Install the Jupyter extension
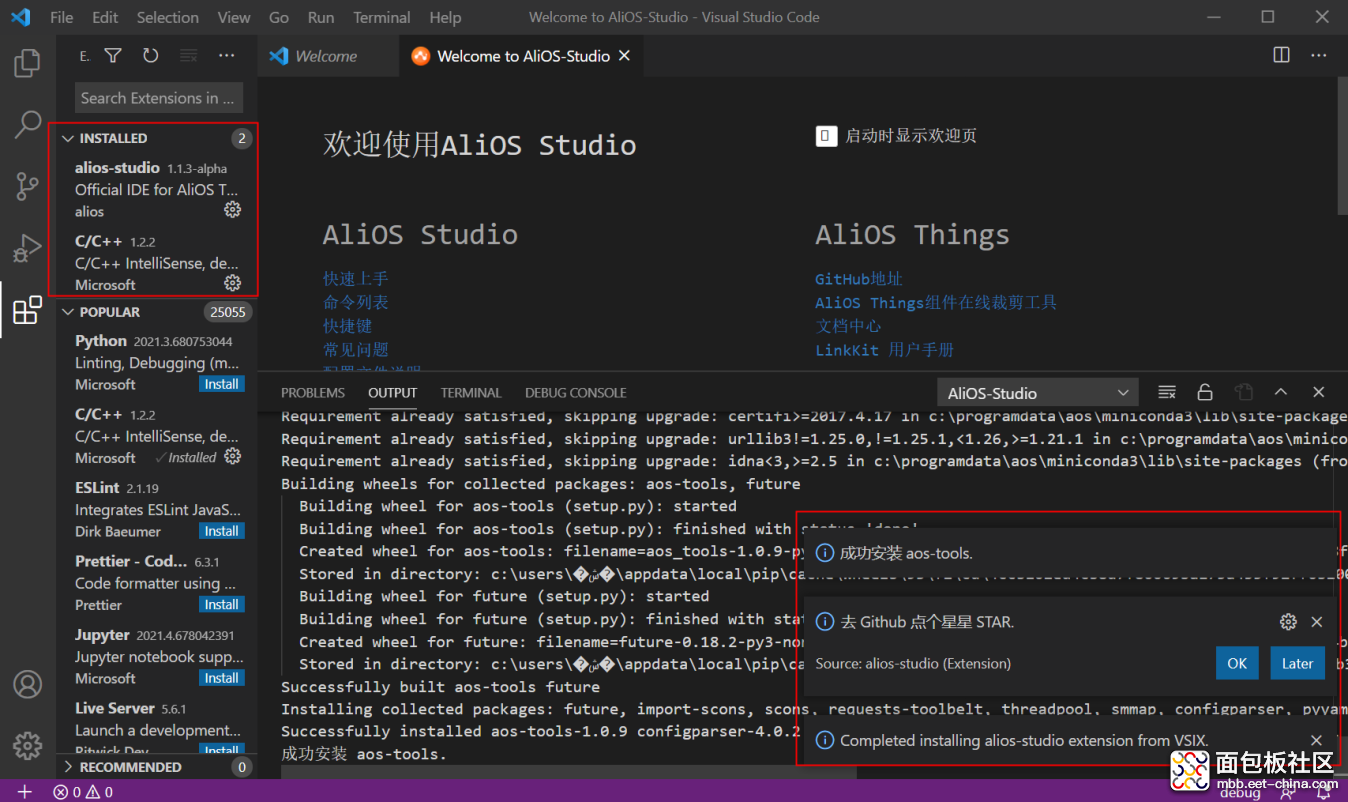Screen dimensions: 1348x802 pyautogui.click(x=221, y=678)
